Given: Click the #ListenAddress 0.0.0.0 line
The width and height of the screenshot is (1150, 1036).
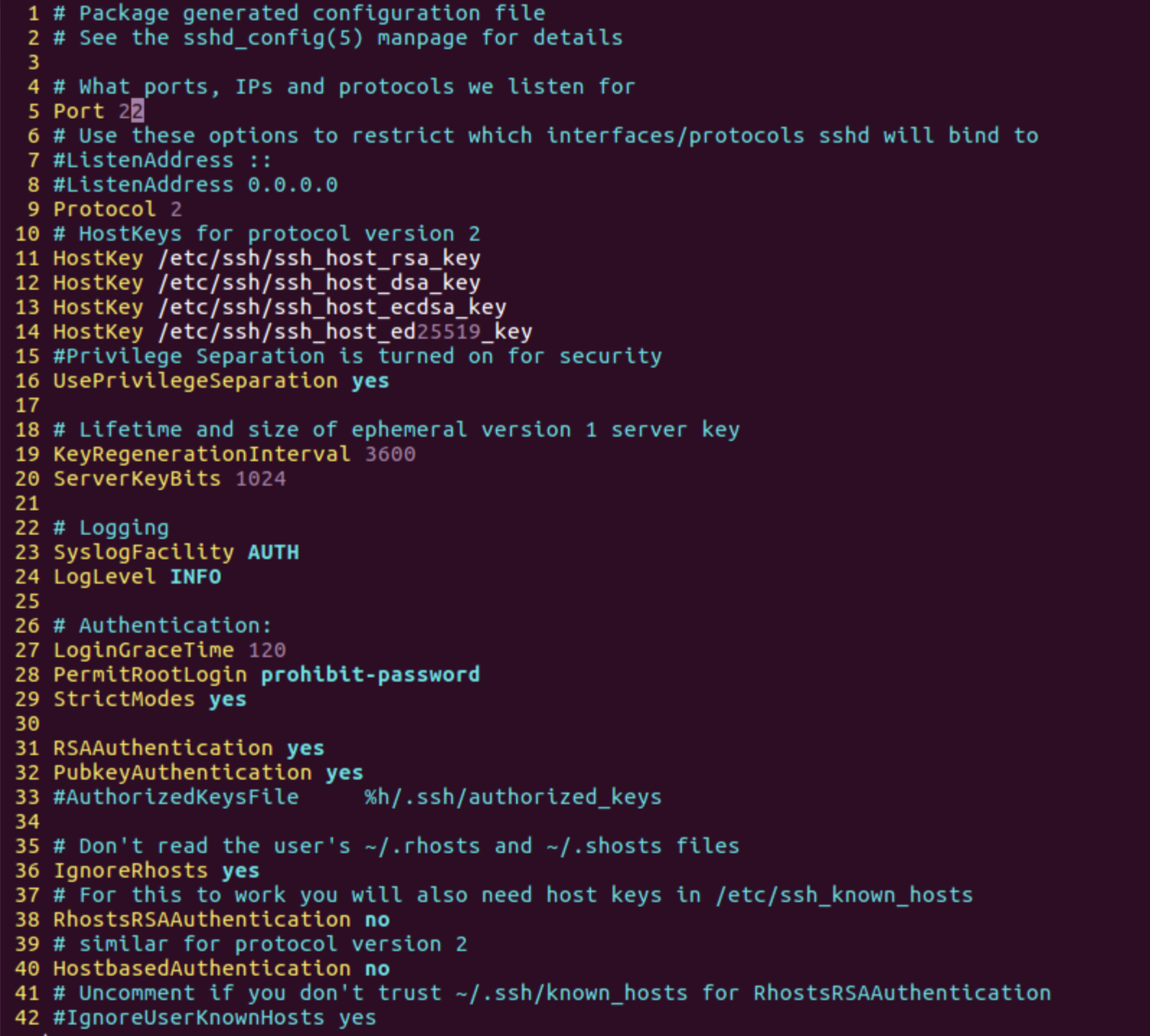Looking at the screenshot, I should (x=195, y=184).
